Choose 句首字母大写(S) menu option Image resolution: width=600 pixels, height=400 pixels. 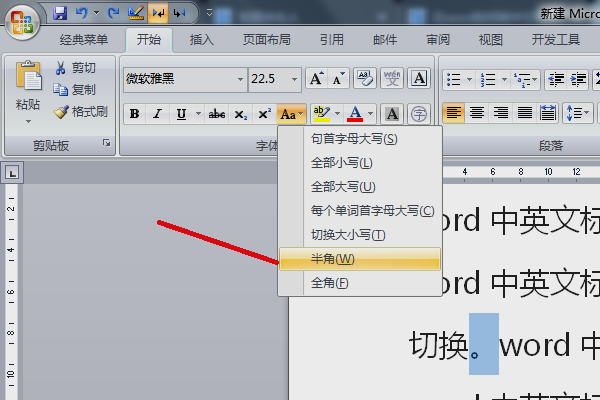[x=360, y=139]
